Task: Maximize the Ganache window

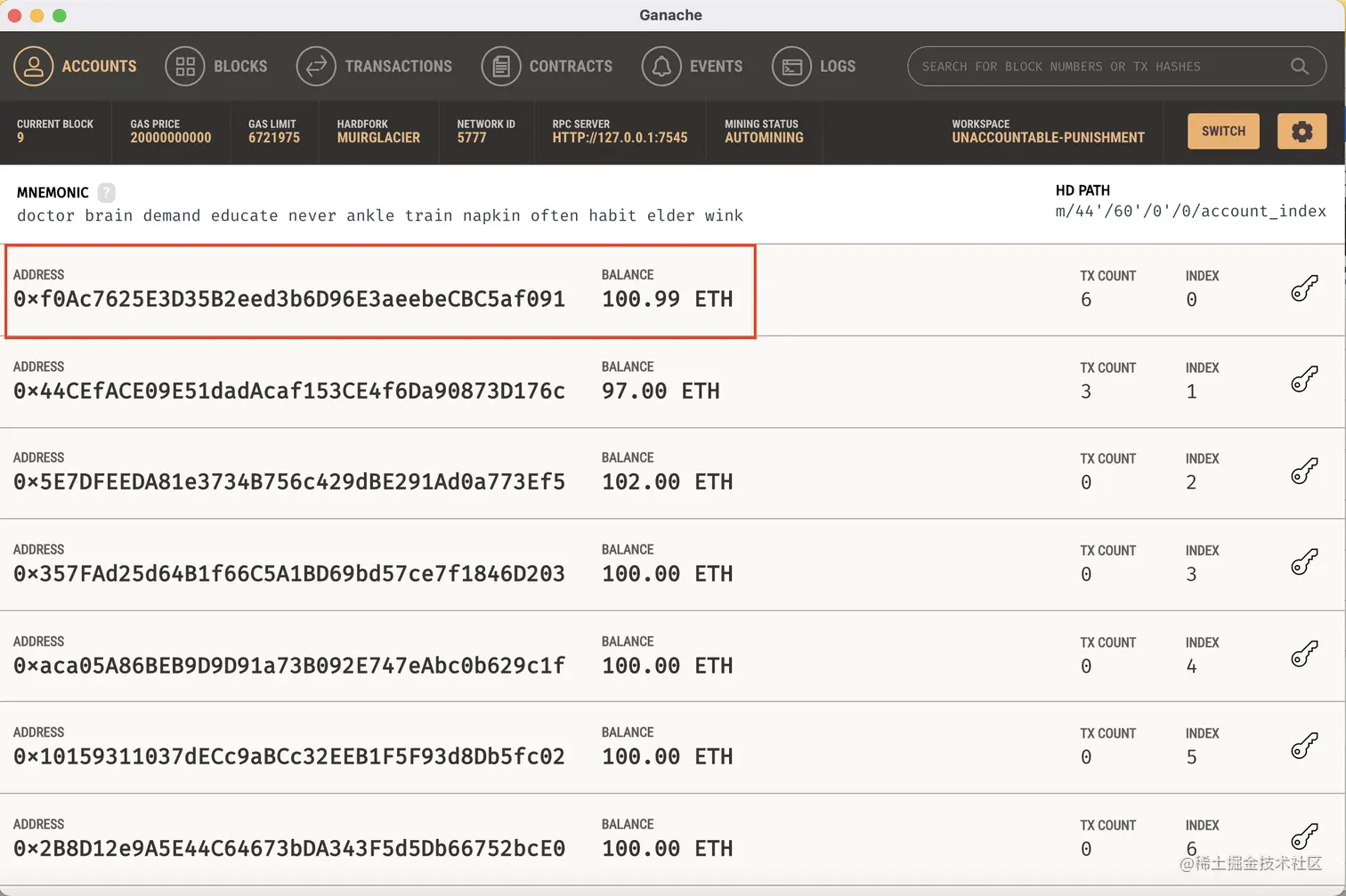Action: tap(60, 15)
